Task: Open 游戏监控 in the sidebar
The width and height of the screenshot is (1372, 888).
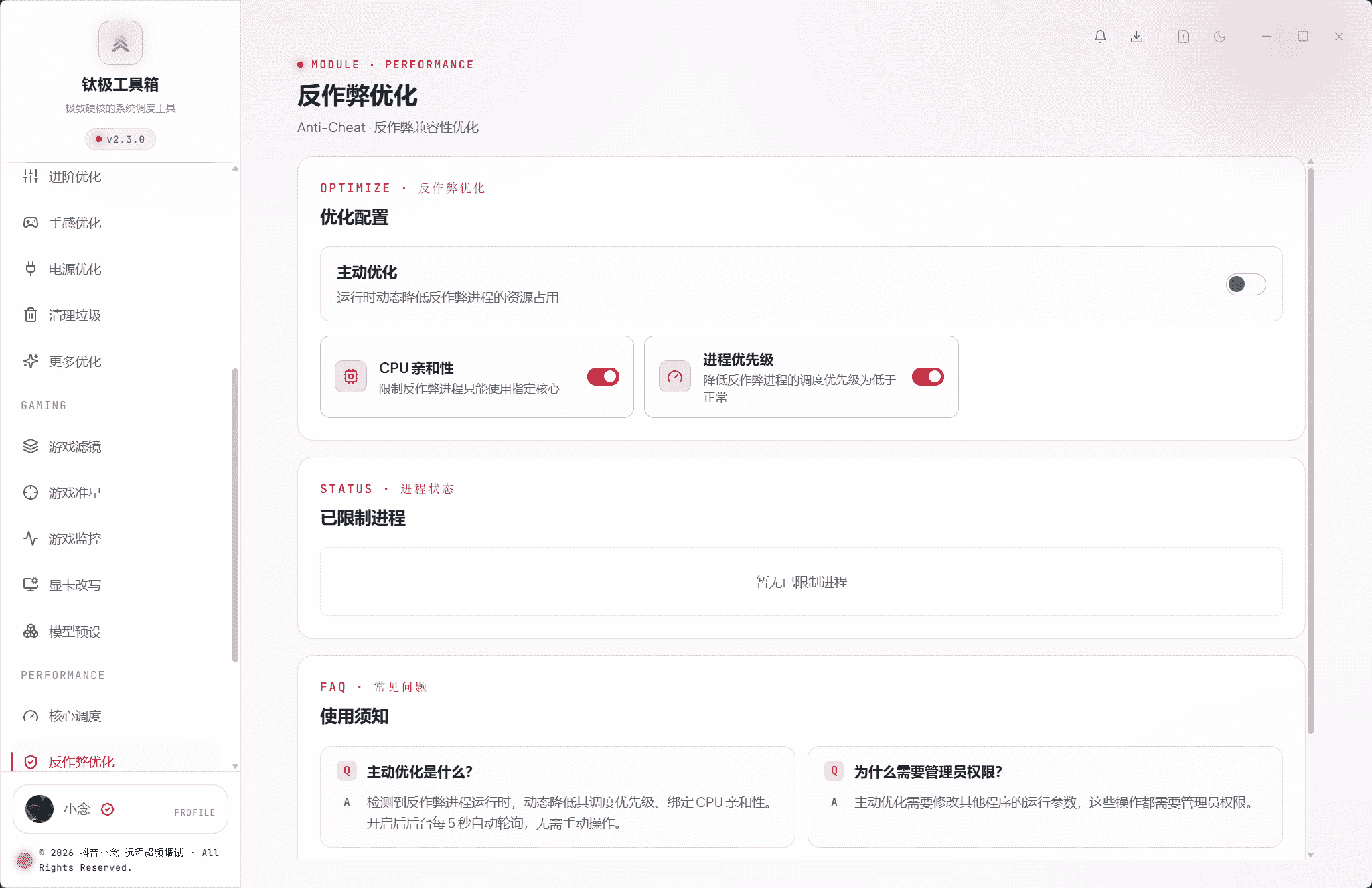Action: click(115, 539)
